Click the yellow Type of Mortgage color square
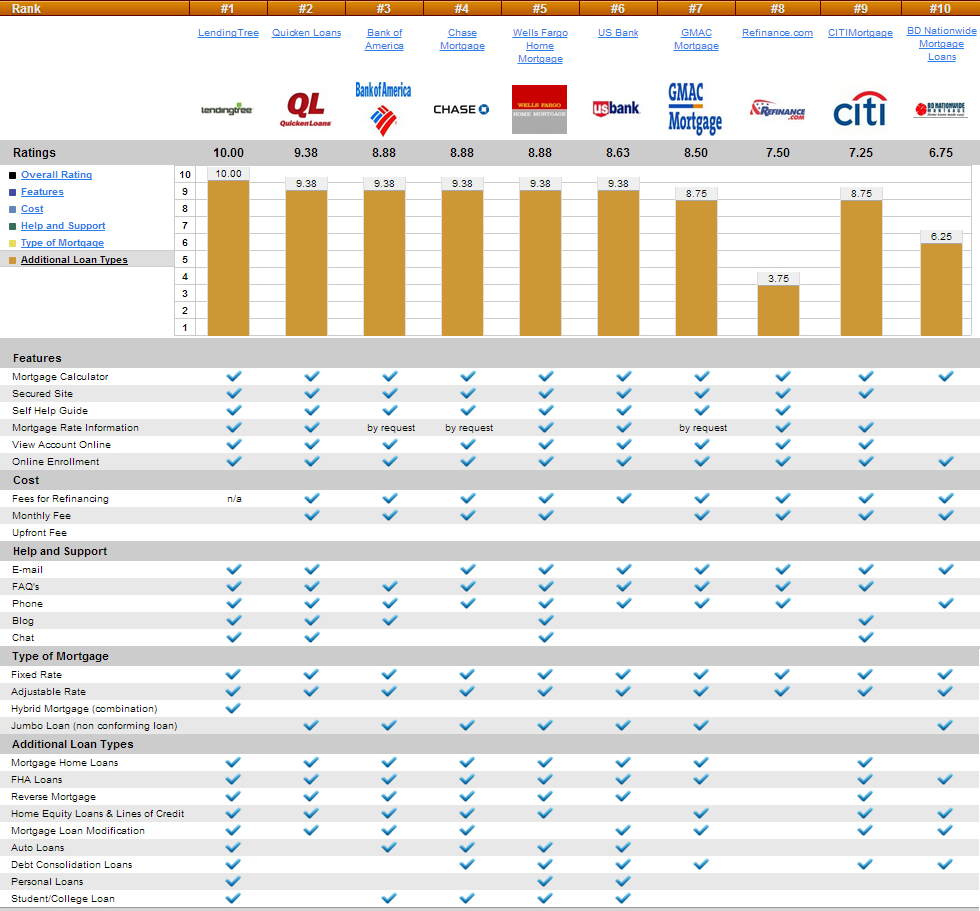The height and width of the screenshot is (911, 980). click(12, 243)
